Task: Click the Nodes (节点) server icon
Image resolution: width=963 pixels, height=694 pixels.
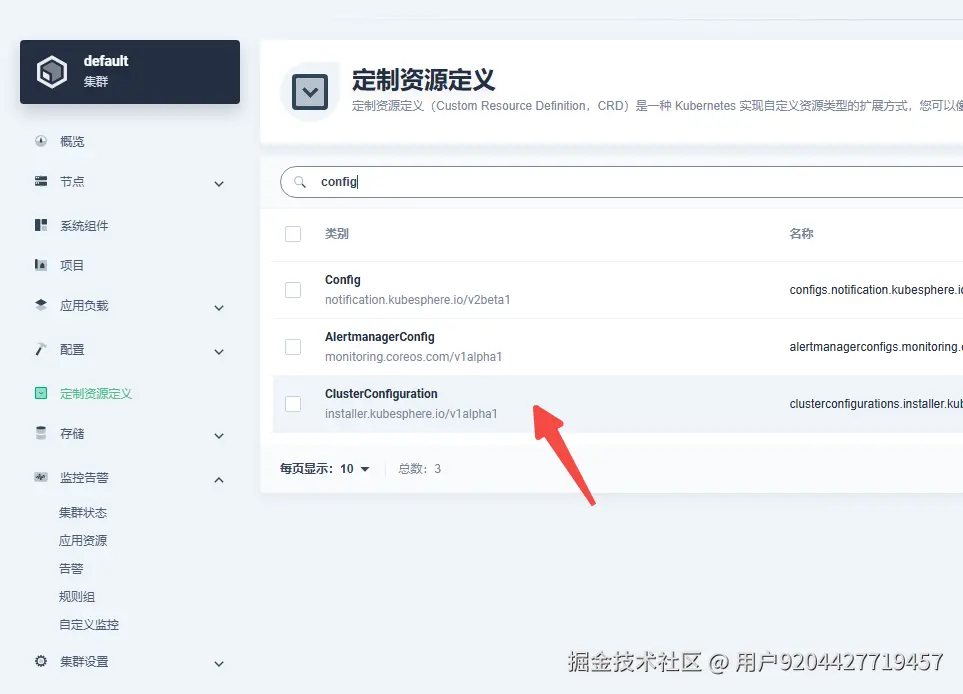Action: click(41, 181)
